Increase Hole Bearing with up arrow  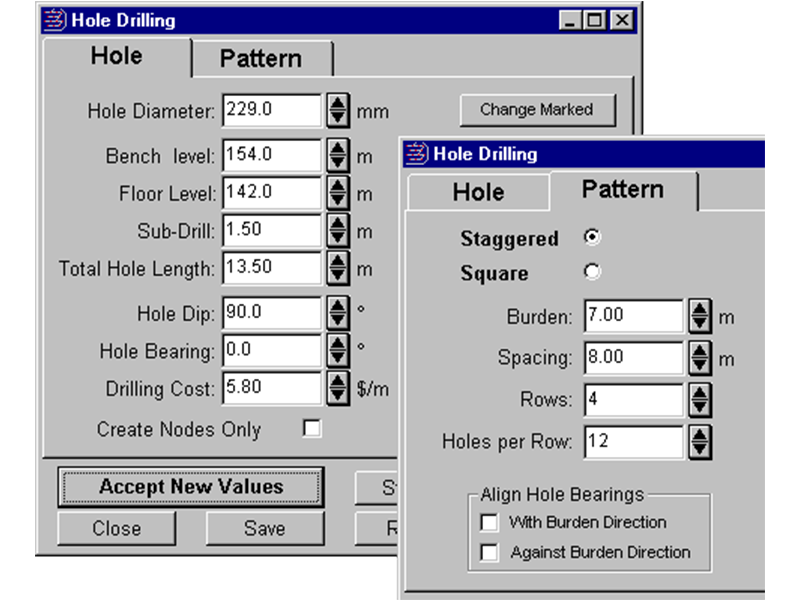338,343
